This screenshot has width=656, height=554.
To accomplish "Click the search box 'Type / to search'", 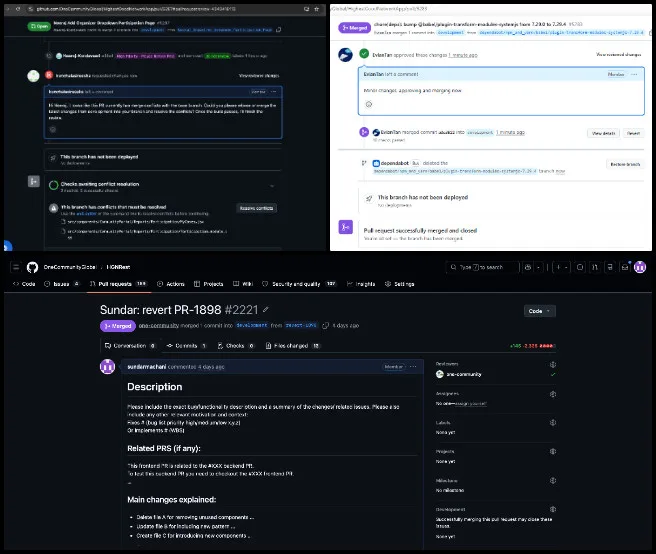I will (482, 267).
